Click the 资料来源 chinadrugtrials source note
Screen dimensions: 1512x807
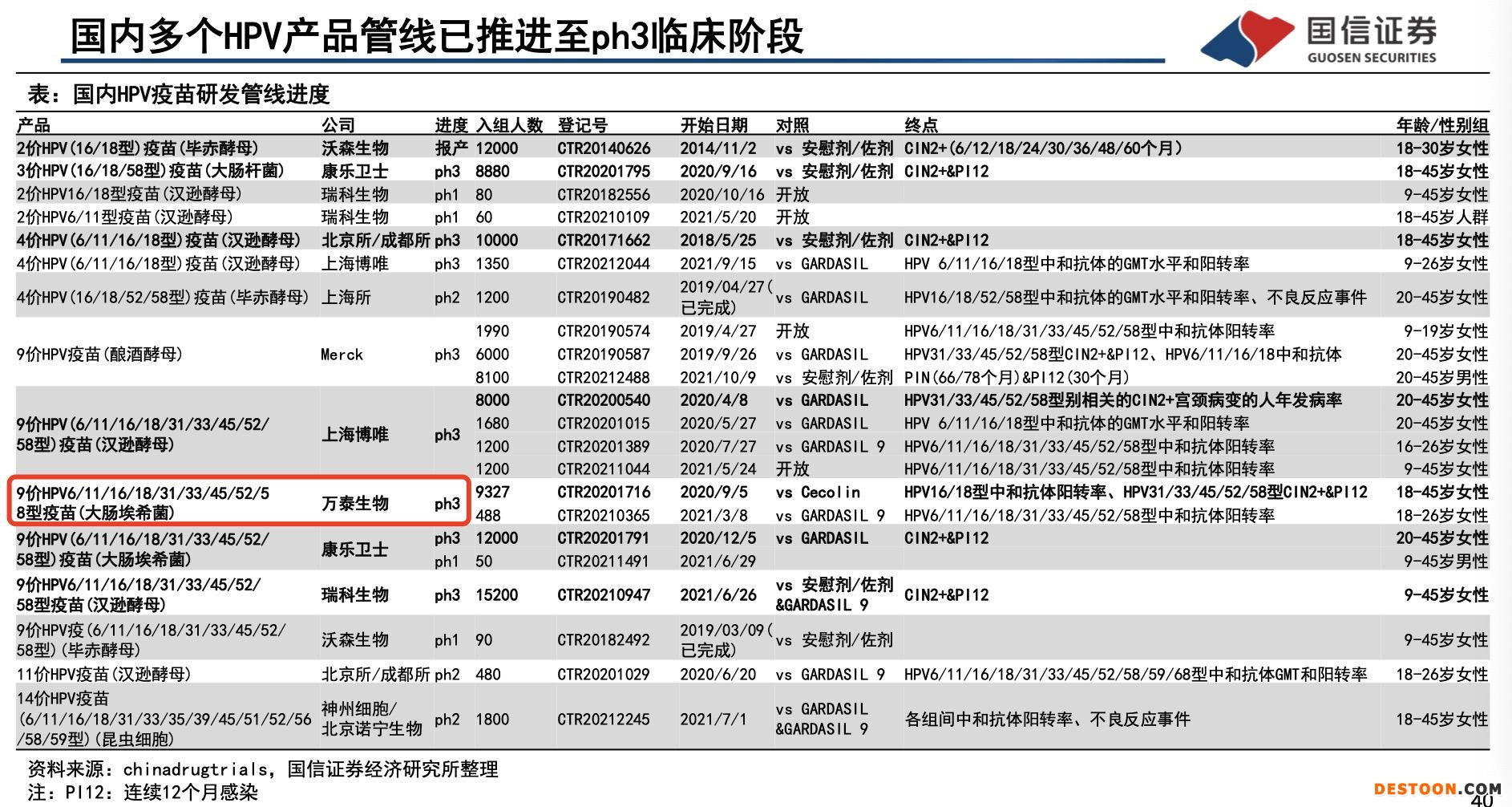click(x=263, y=769)
